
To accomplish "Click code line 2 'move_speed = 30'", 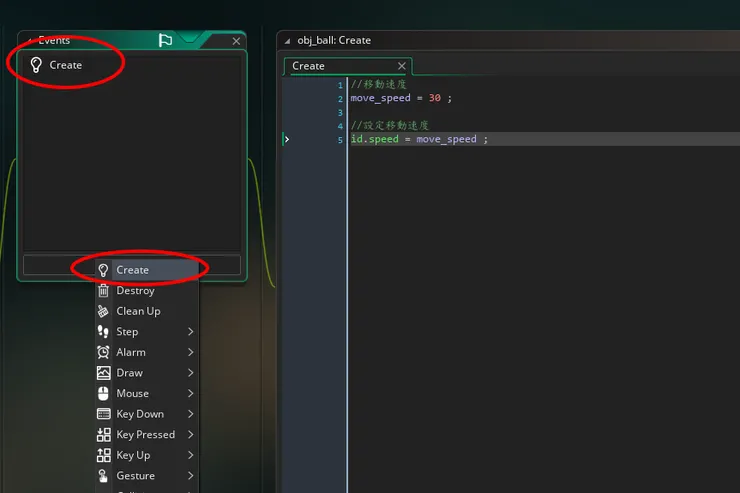I will pyautogui.click(x=401, y=98).
